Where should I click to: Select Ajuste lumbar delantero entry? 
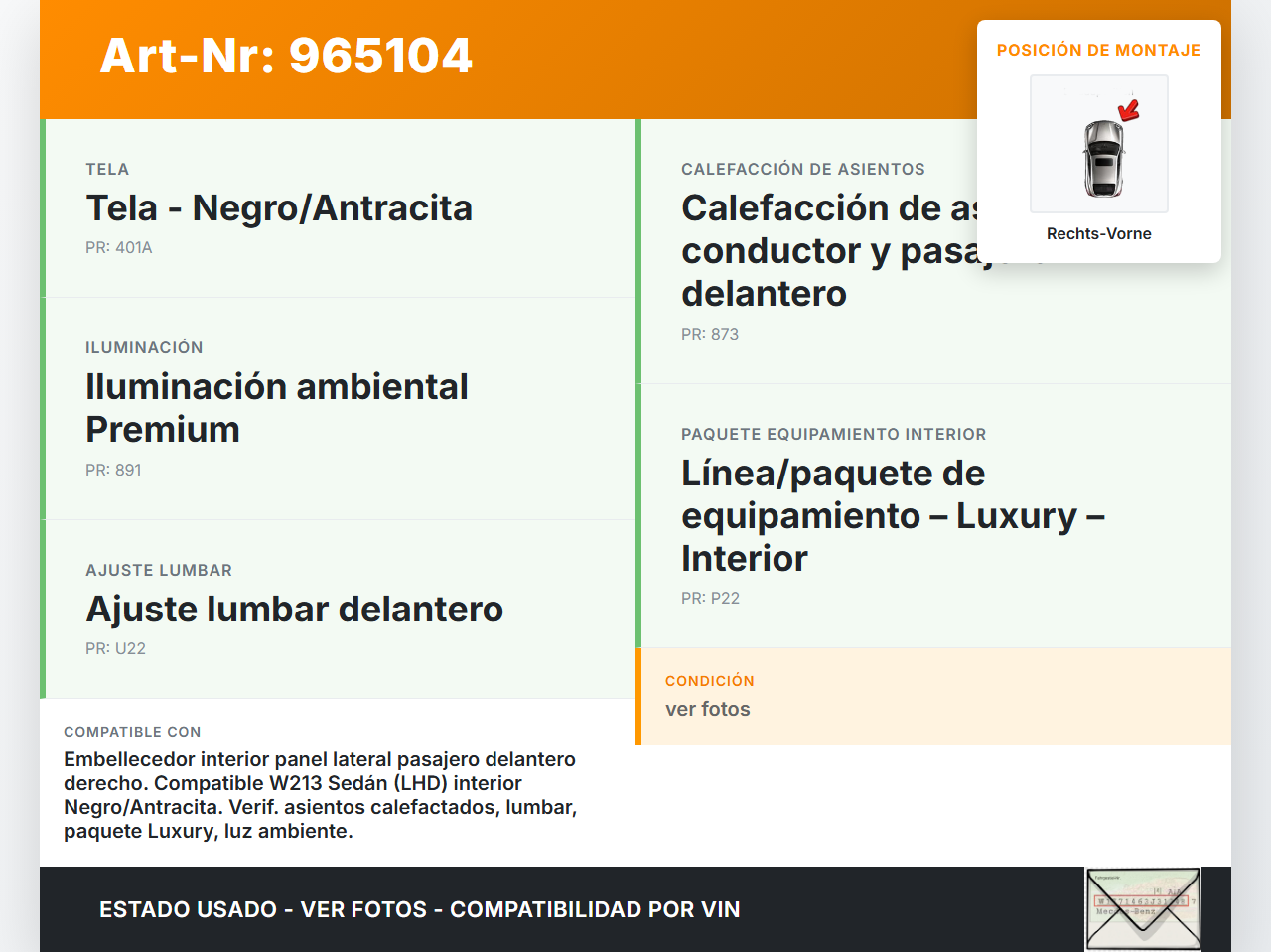[295, 610]
